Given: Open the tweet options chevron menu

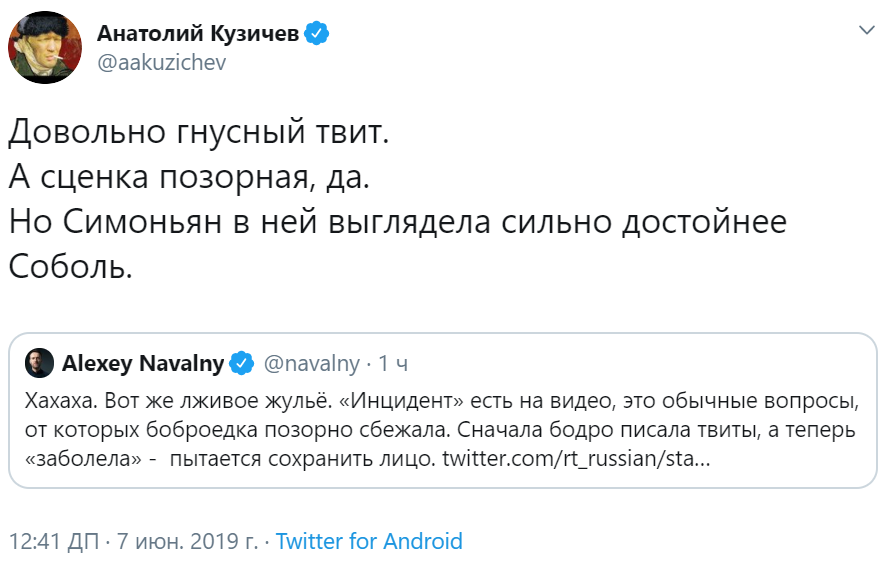Looking at the screenshot, I should (866, 32).
